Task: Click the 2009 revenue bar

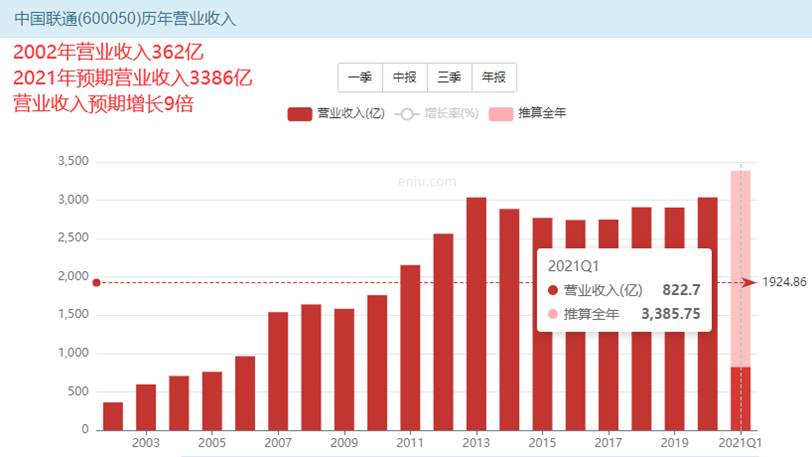Action: coord(344,370)
